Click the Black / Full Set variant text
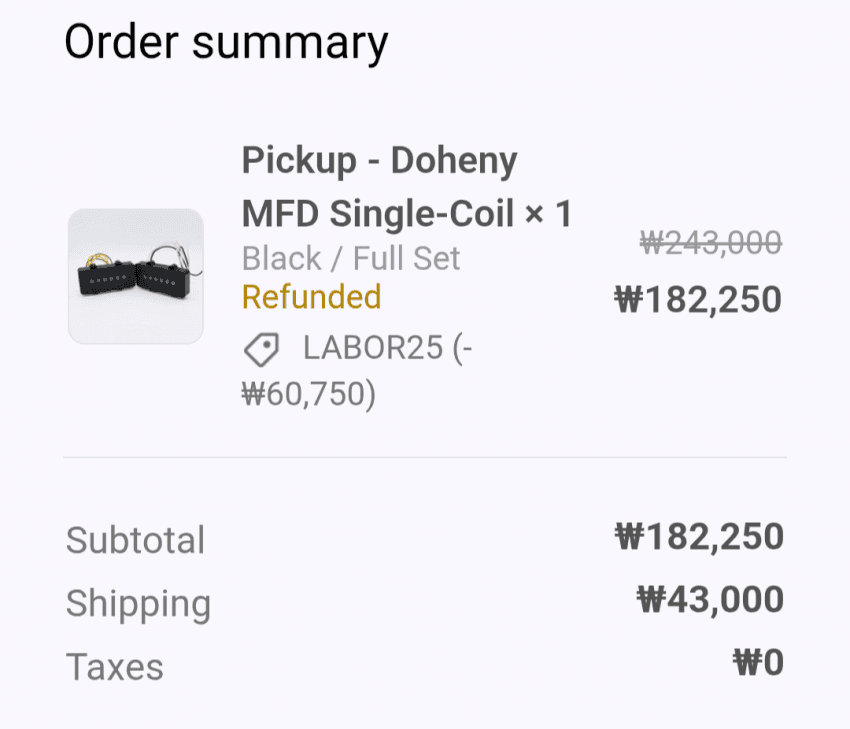This screenshot has width=850, height=729. 350,258
